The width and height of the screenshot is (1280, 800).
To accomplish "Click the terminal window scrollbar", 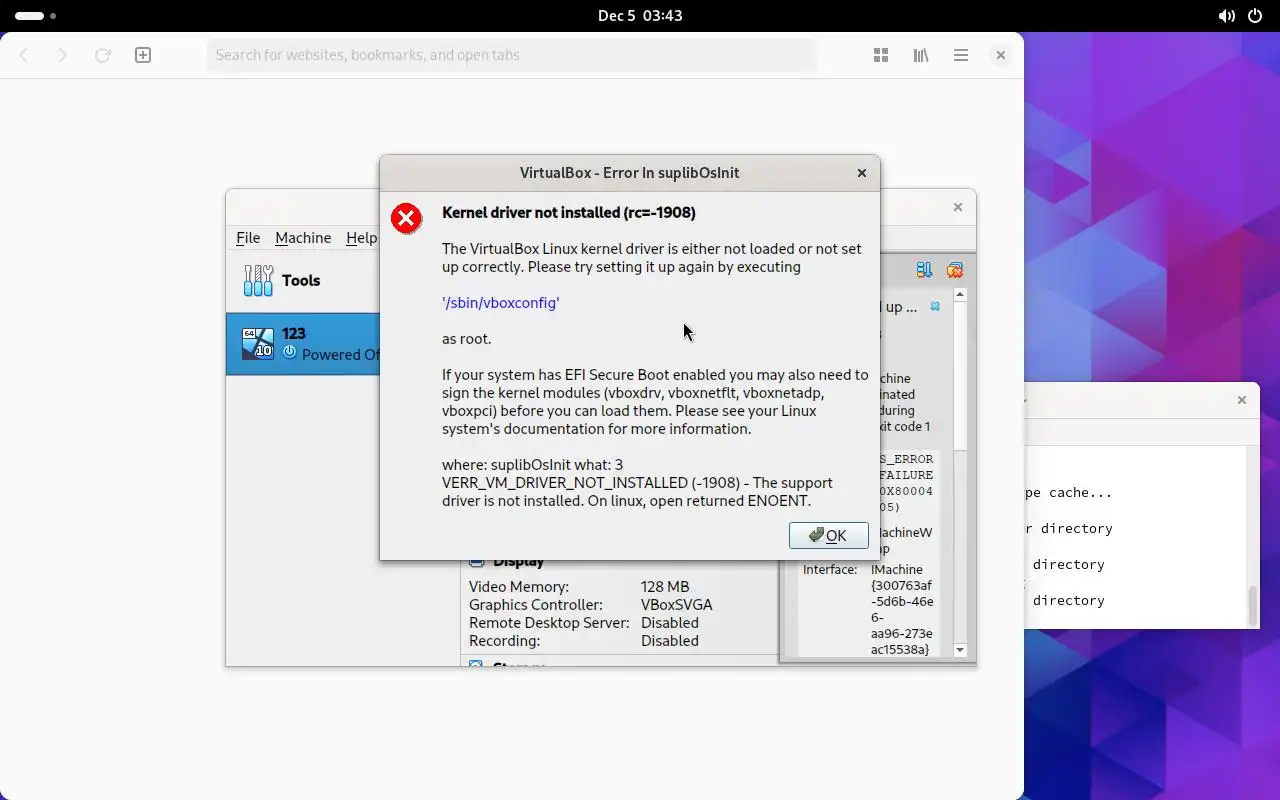I will pos(1252,605).
